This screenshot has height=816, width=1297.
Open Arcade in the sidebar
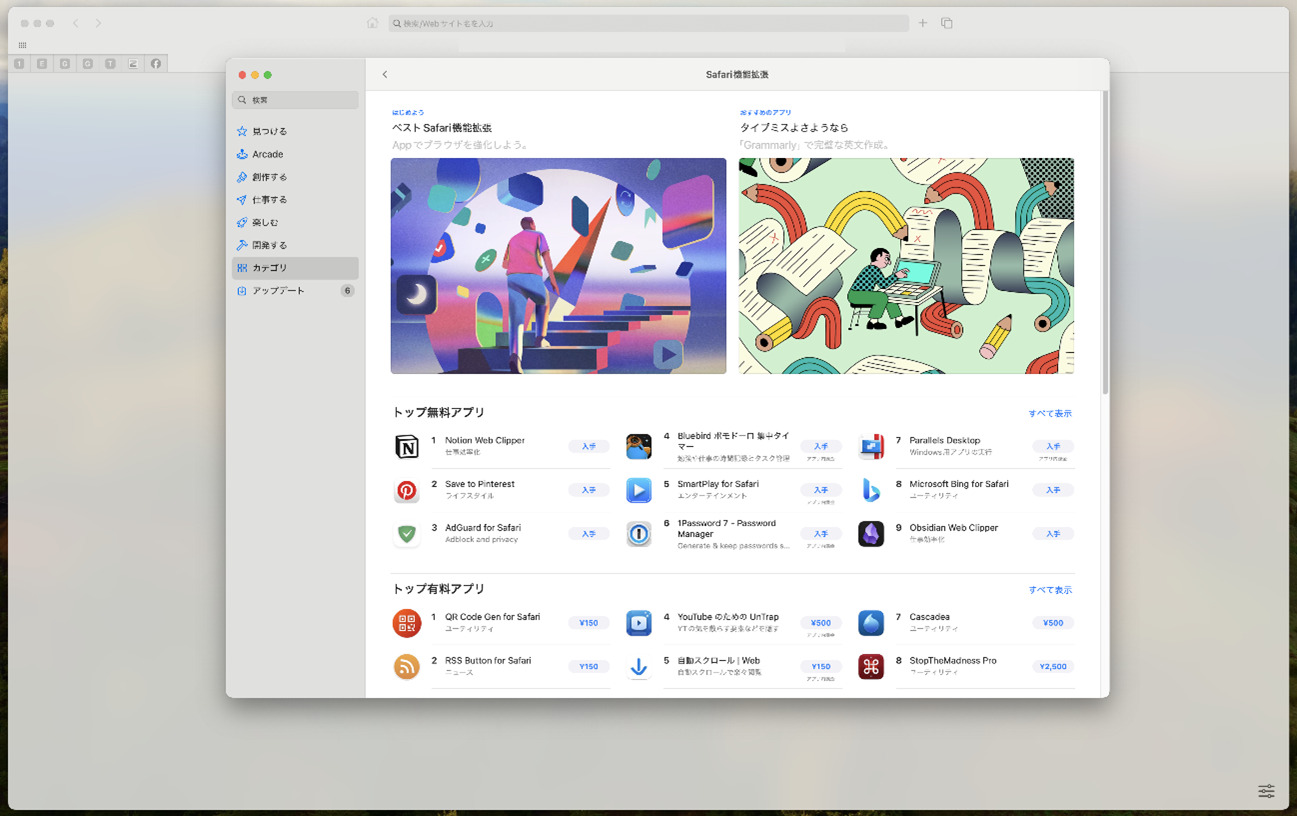267,154
